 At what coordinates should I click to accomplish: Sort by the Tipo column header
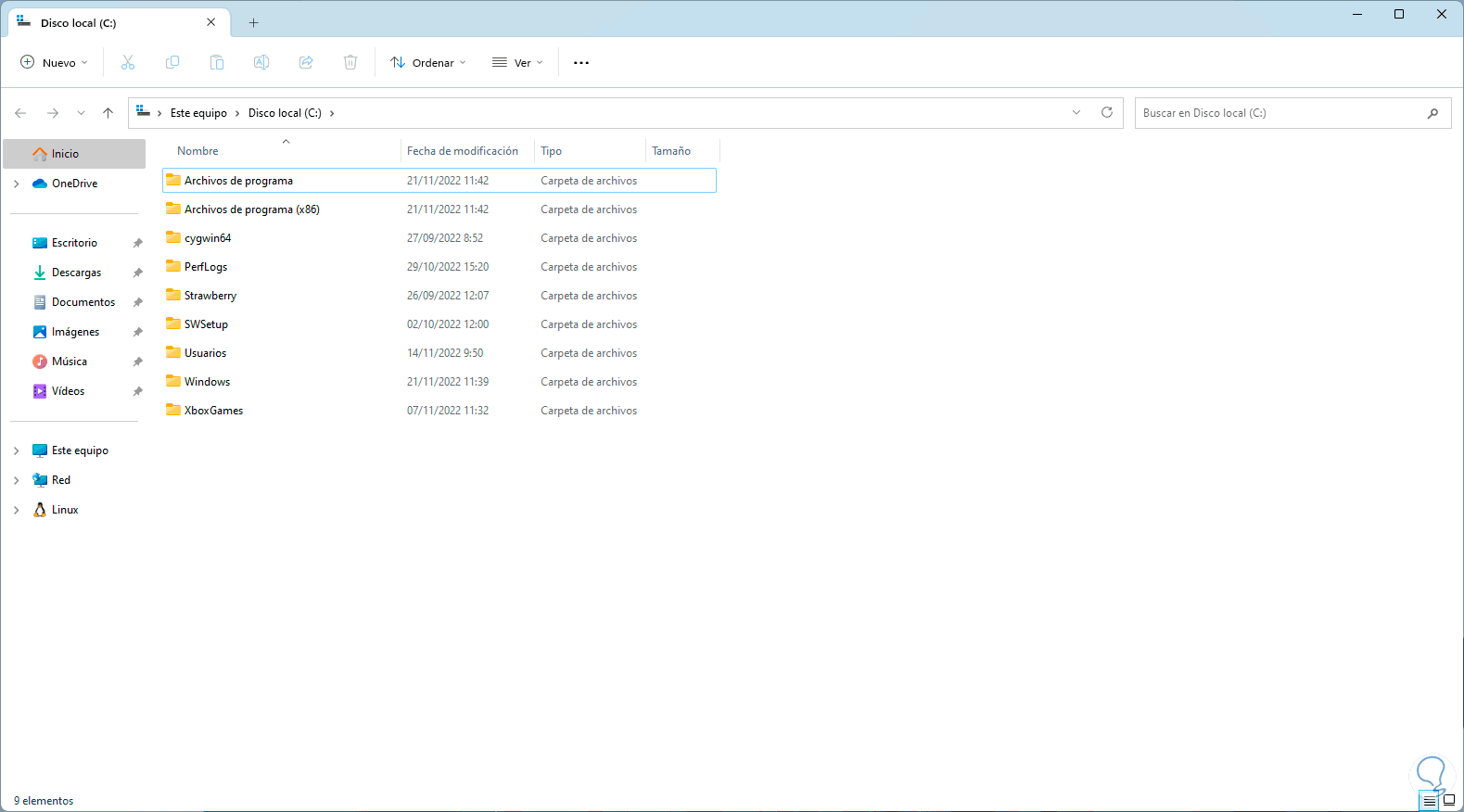(552, 151)
